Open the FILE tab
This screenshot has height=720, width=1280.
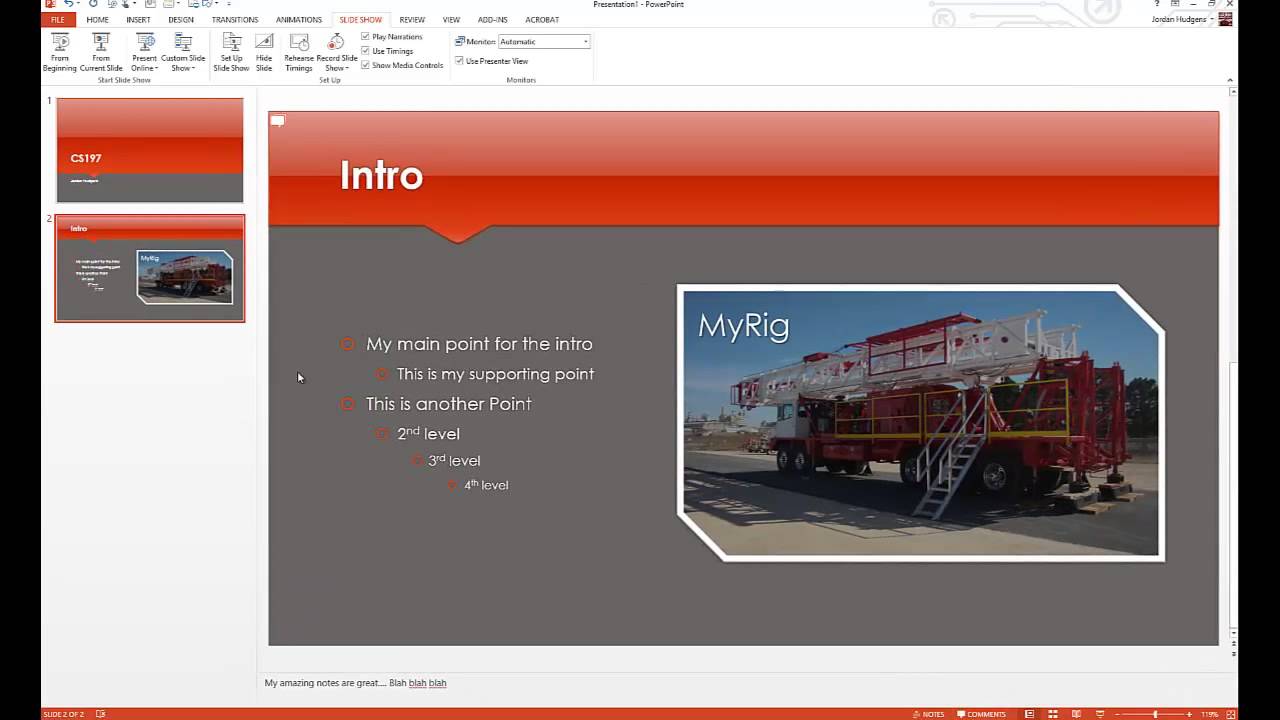[x=57, y=20]
